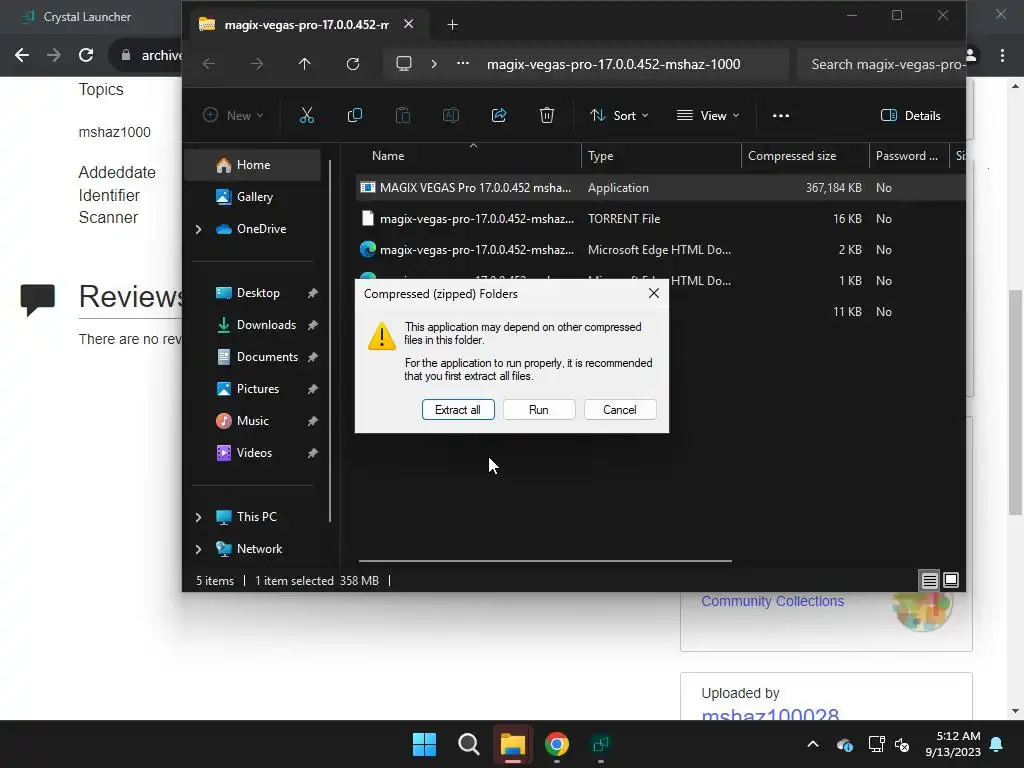This screenshot has height=768, width=1024.
Task: Select Home in the navigation pane
Action: tap(253, 165)
